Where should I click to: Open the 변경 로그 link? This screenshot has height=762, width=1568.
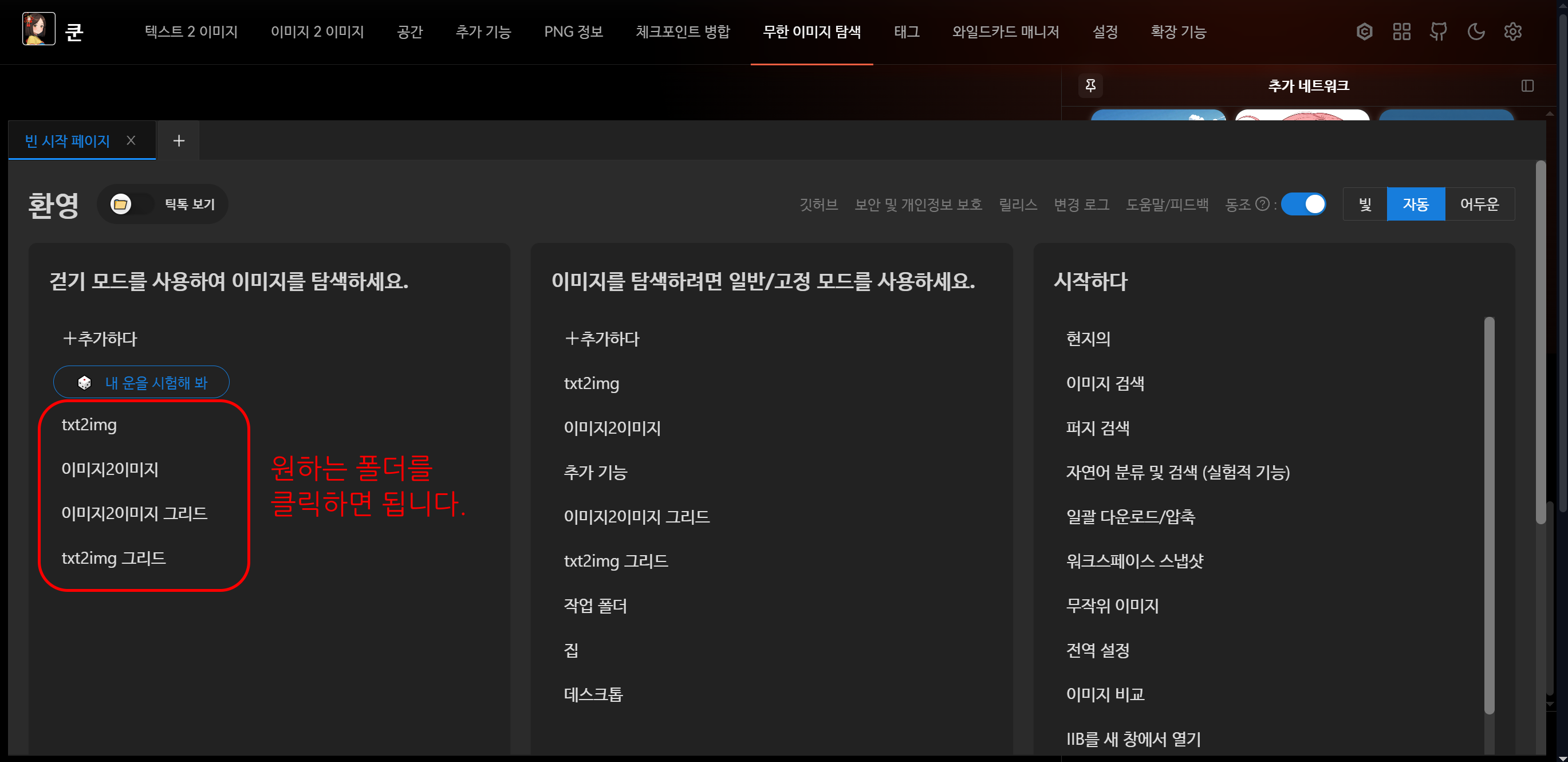tap(1081, 204)
